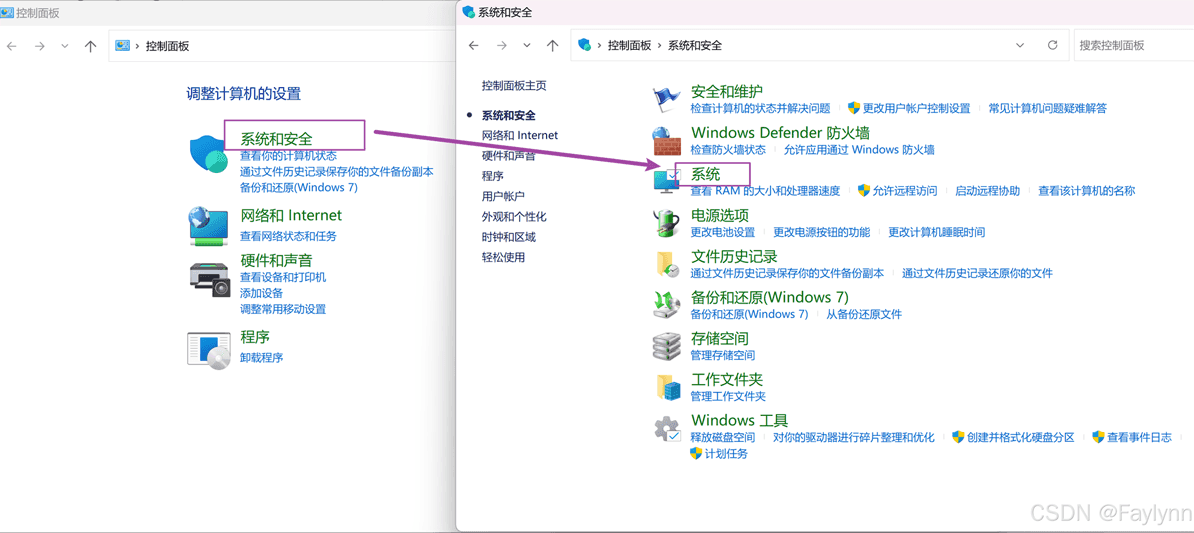
Task: Click the Security and Maintenance flag icon
Action: [666, 99]
